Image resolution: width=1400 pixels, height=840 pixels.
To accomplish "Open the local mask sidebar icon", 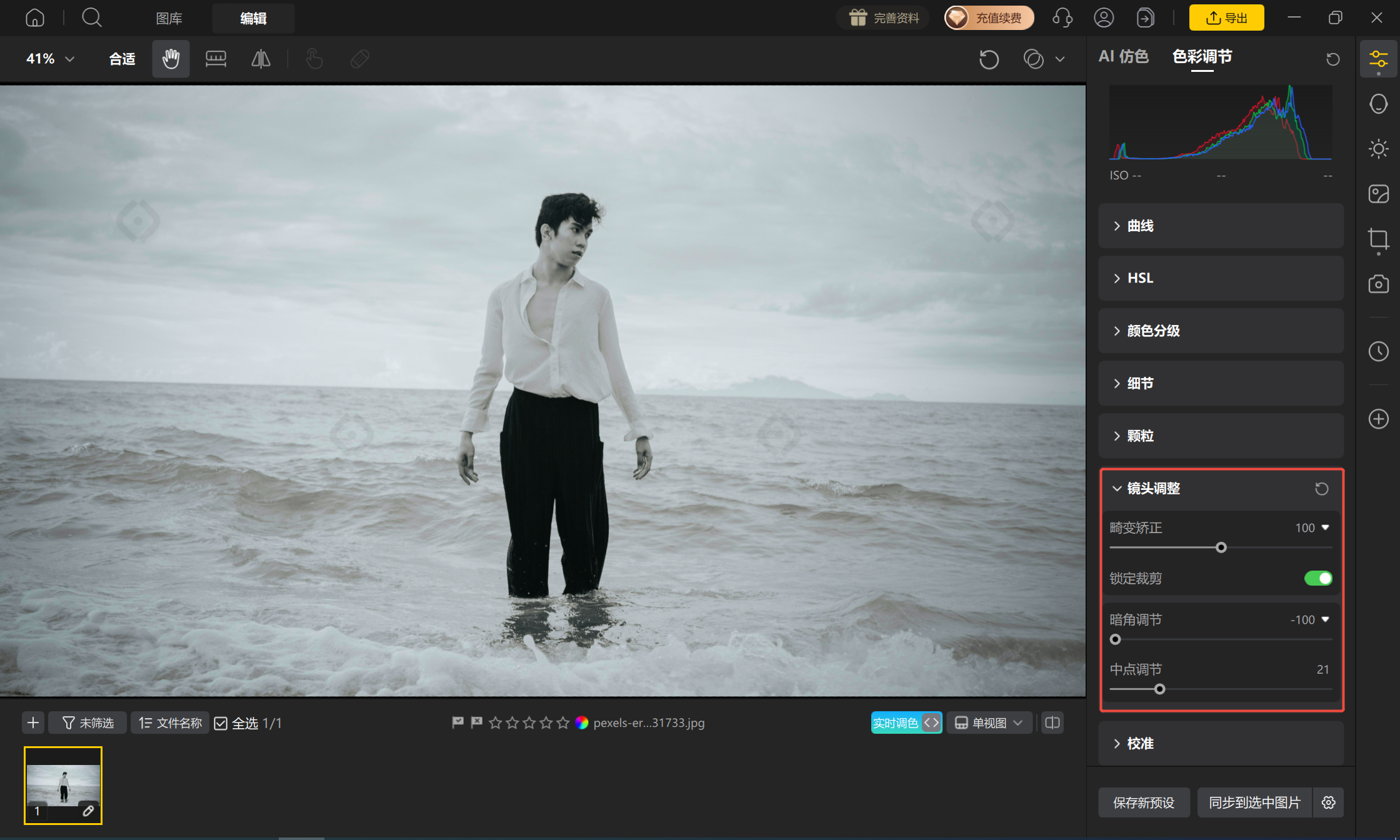I will pyautogui.click(x=1378, y=194).
